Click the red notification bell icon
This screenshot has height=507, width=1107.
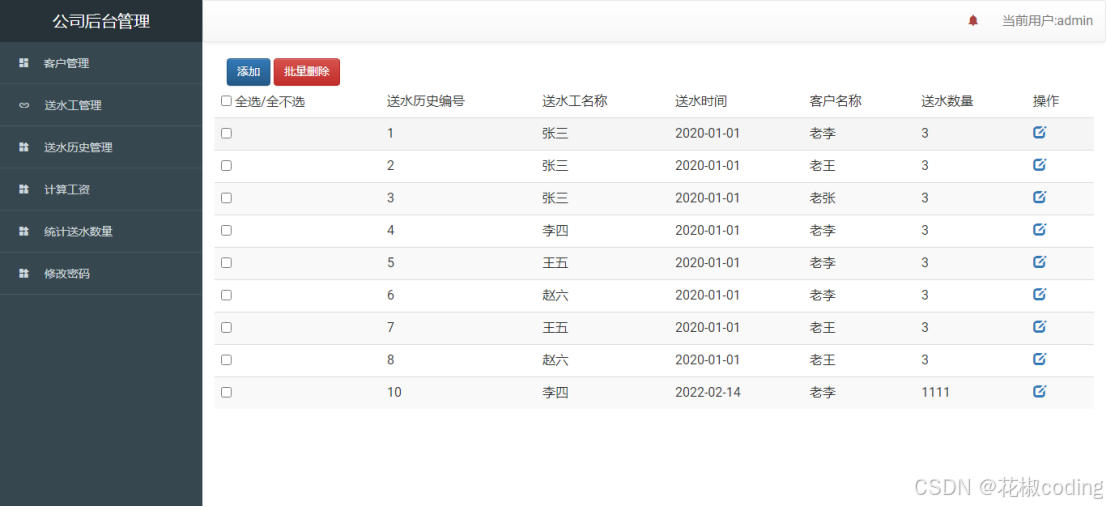coord(973,21)
